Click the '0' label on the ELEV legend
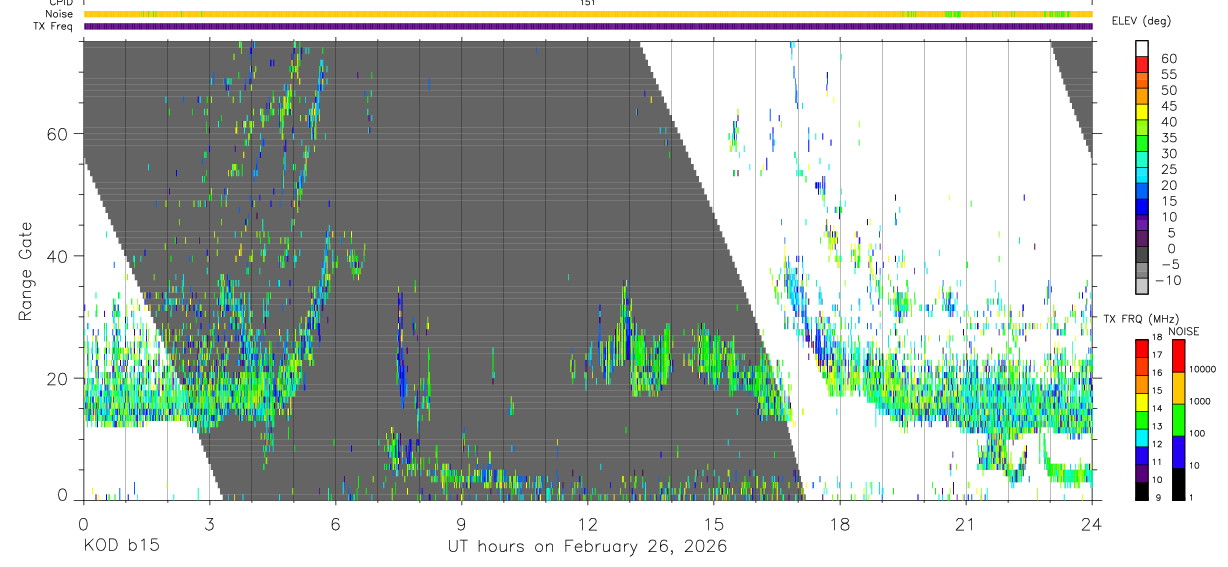The width and height of the screenshot is (1228, 567). click(x=1172, y=249)
